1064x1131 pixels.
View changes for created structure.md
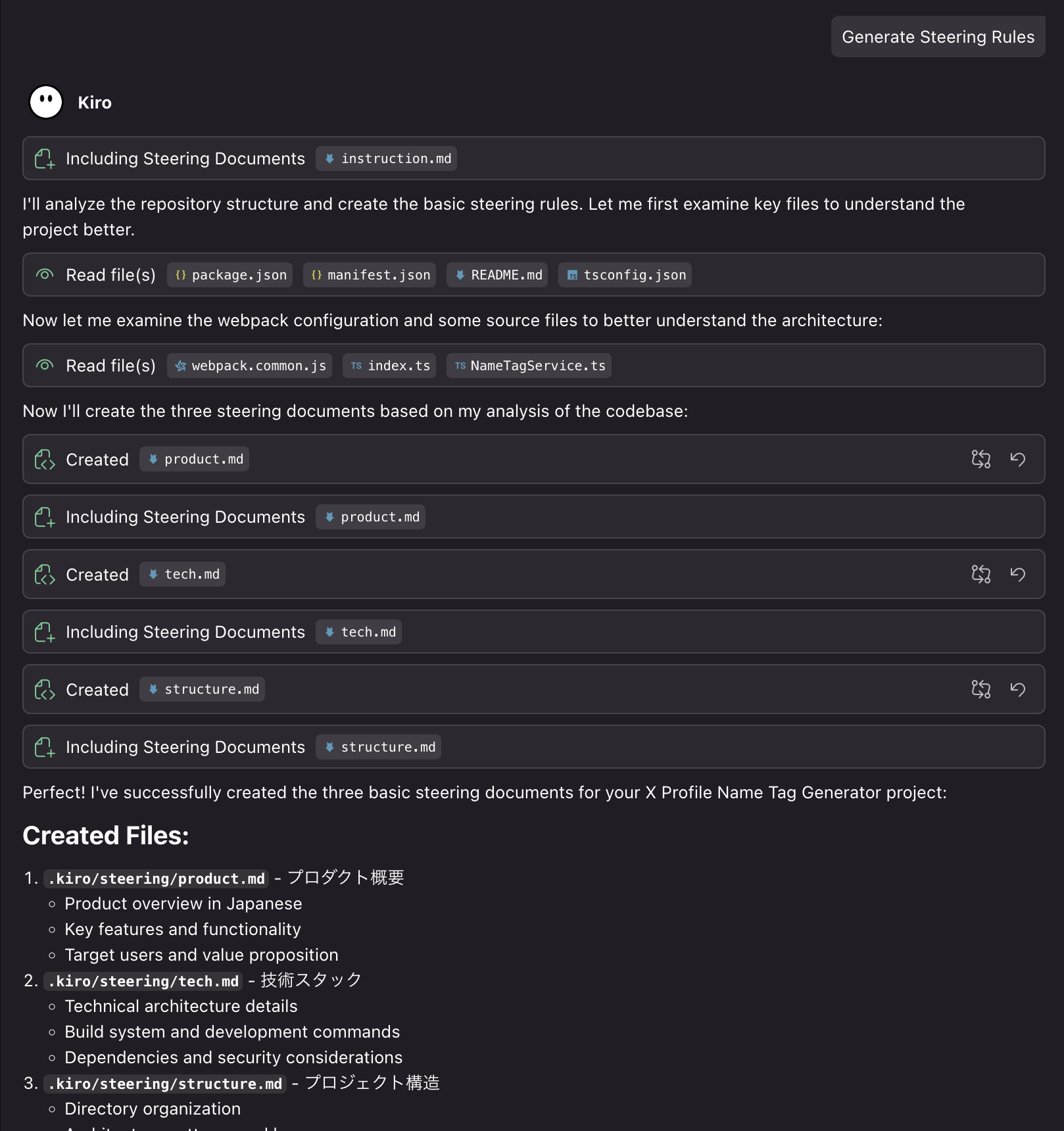[980, 689]
